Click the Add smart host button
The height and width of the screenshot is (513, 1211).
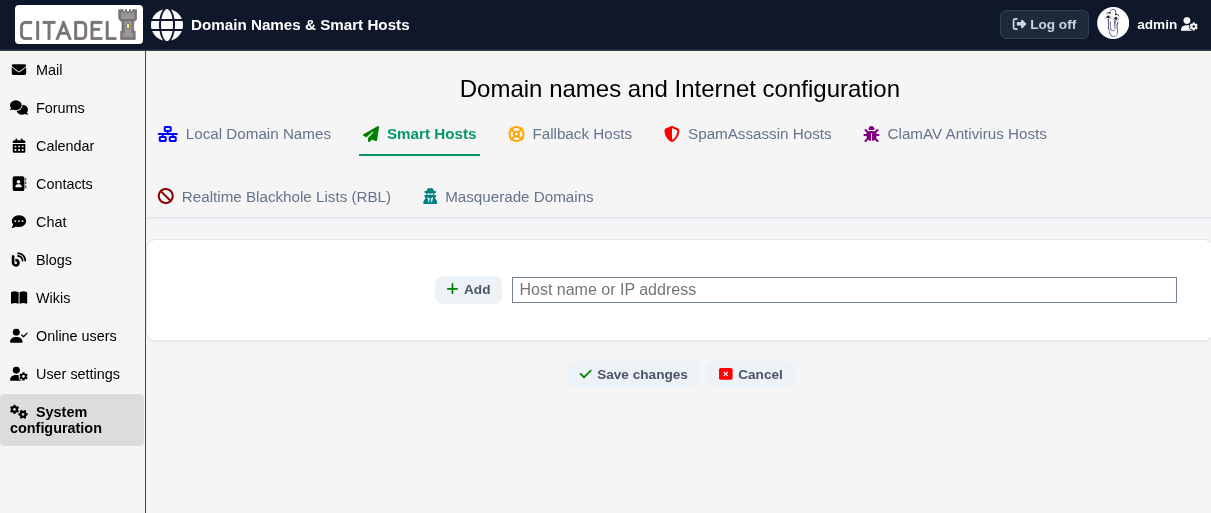468,290
